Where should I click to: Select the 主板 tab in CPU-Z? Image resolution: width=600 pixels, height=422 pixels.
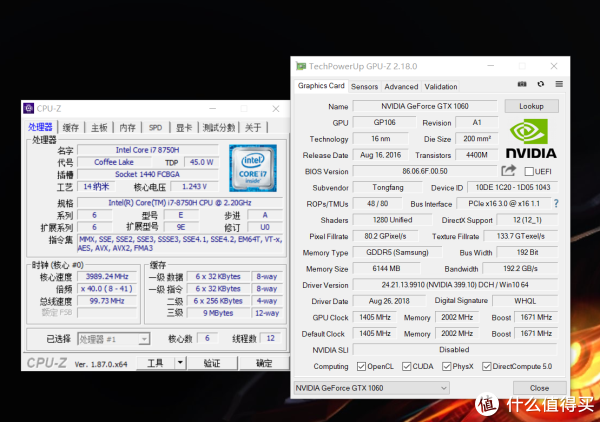point(99,127)
